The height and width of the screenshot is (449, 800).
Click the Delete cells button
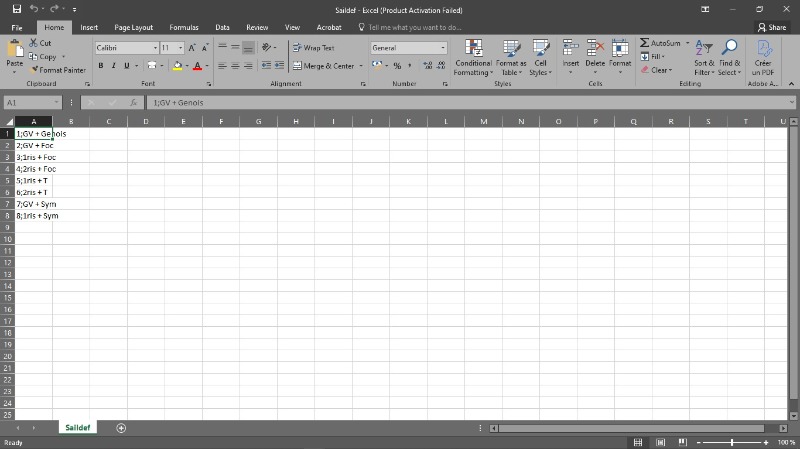point(595,58)
